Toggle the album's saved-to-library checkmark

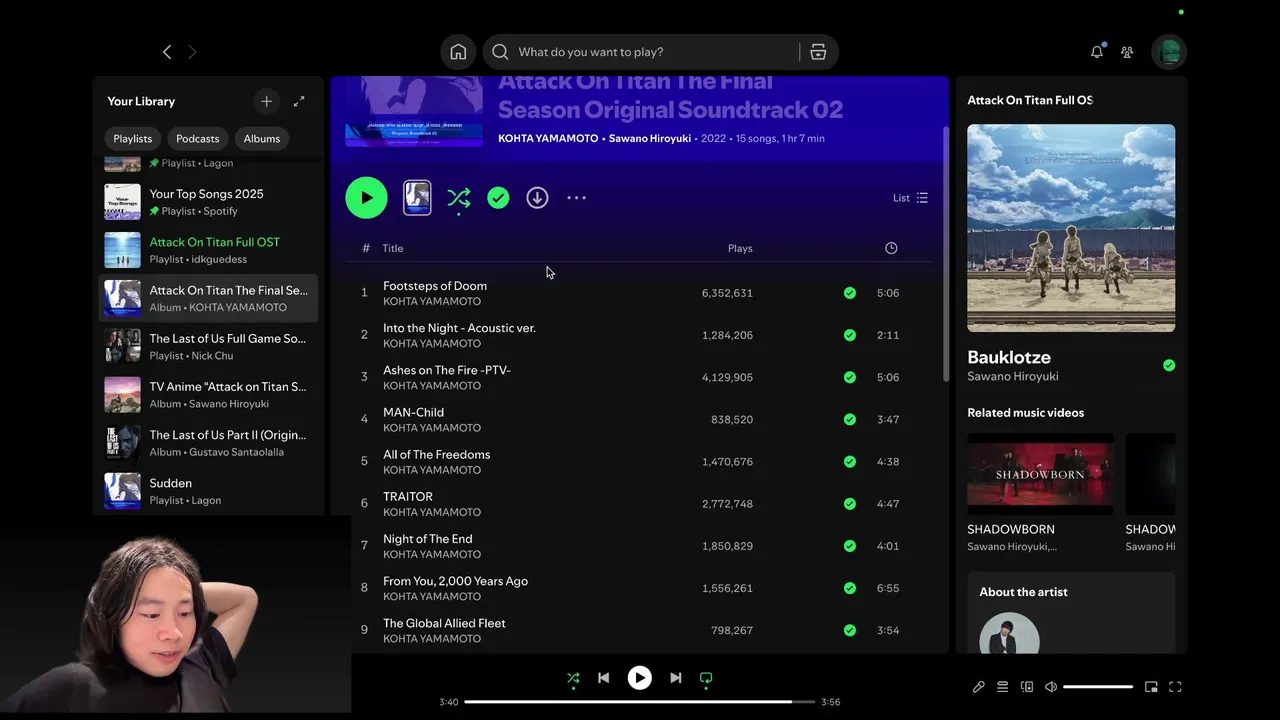click(x=498, y=197)
